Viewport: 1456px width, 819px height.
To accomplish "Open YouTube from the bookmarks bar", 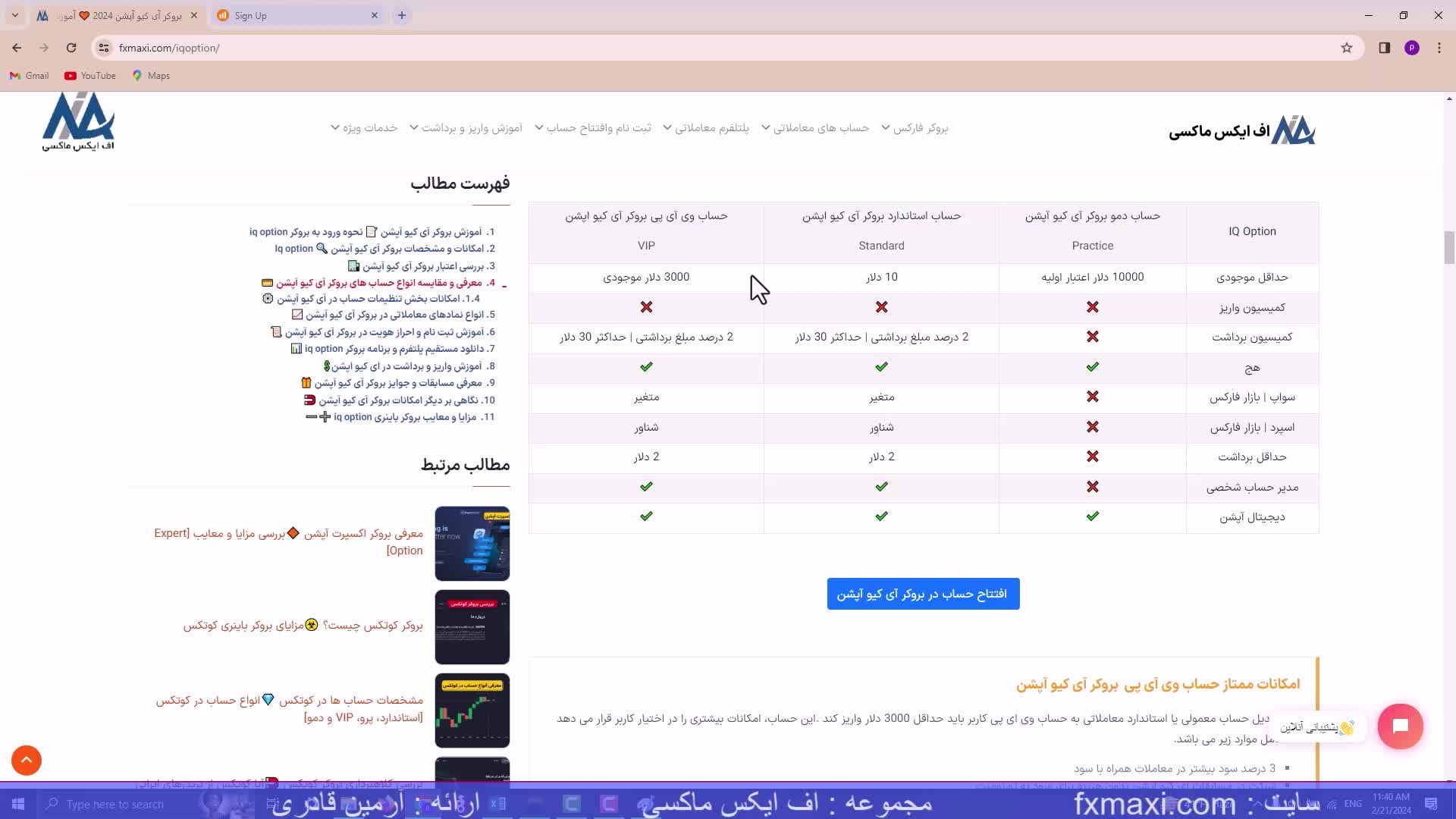I will tap(89, 75).
